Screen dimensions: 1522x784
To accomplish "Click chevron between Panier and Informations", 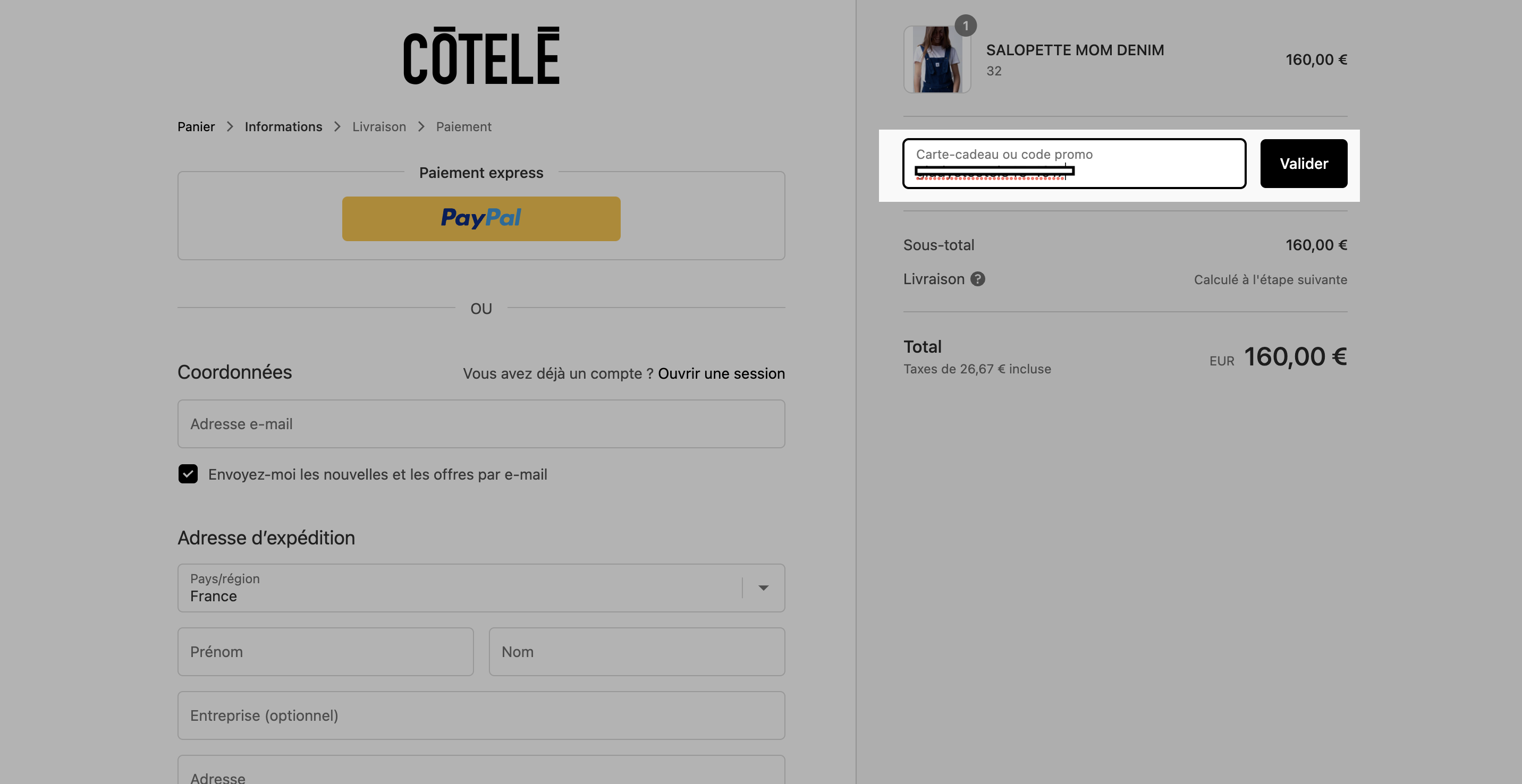I will [x=230, y=127].
